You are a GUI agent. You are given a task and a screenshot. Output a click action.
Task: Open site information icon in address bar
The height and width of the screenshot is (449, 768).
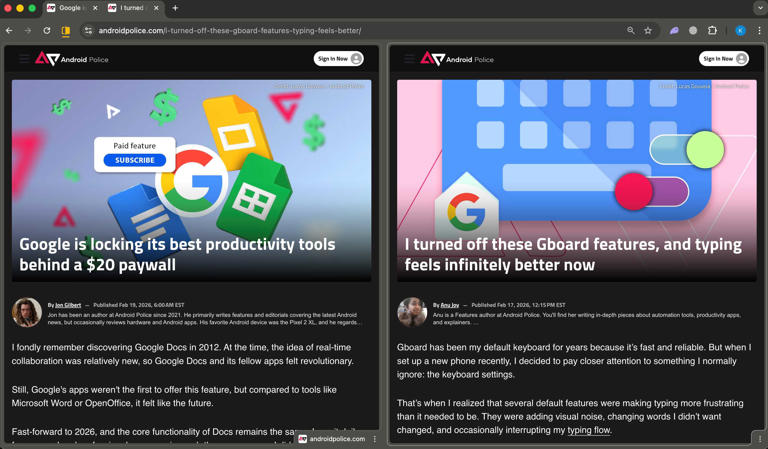(x=88, y=30)
